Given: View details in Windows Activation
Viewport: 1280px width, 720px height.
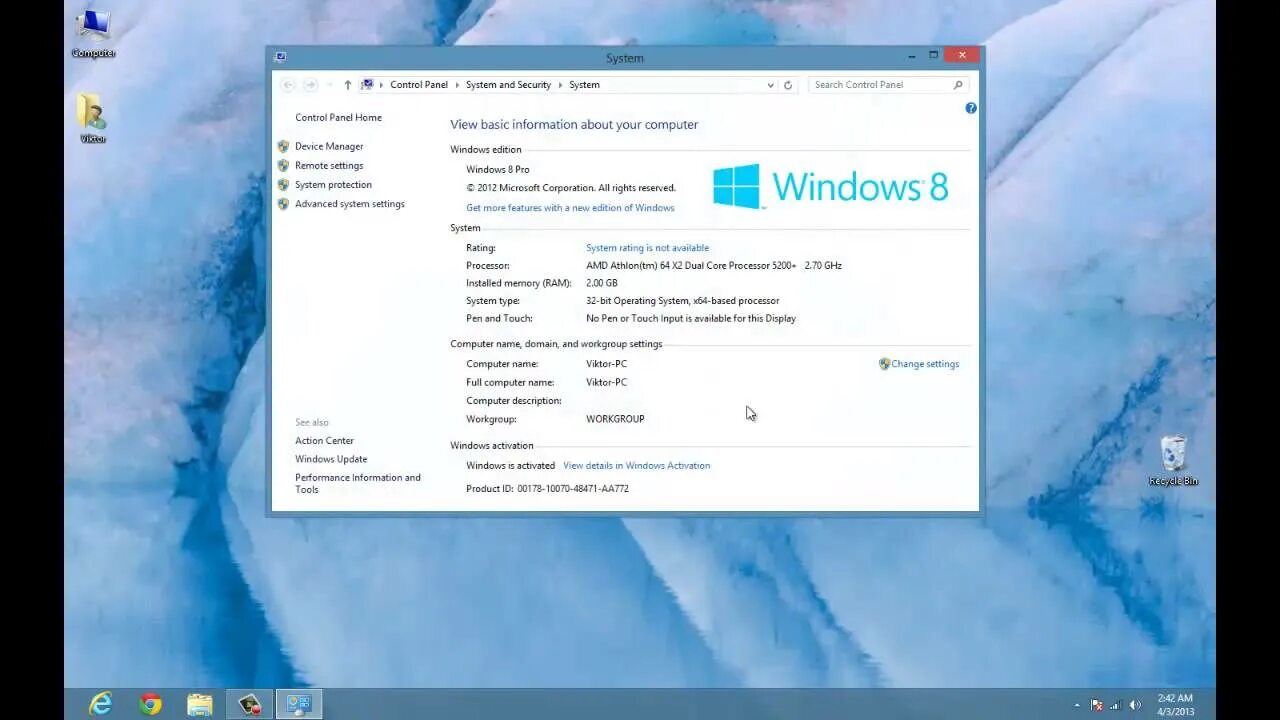Looking at the screenshot, I should pos(637,465).
